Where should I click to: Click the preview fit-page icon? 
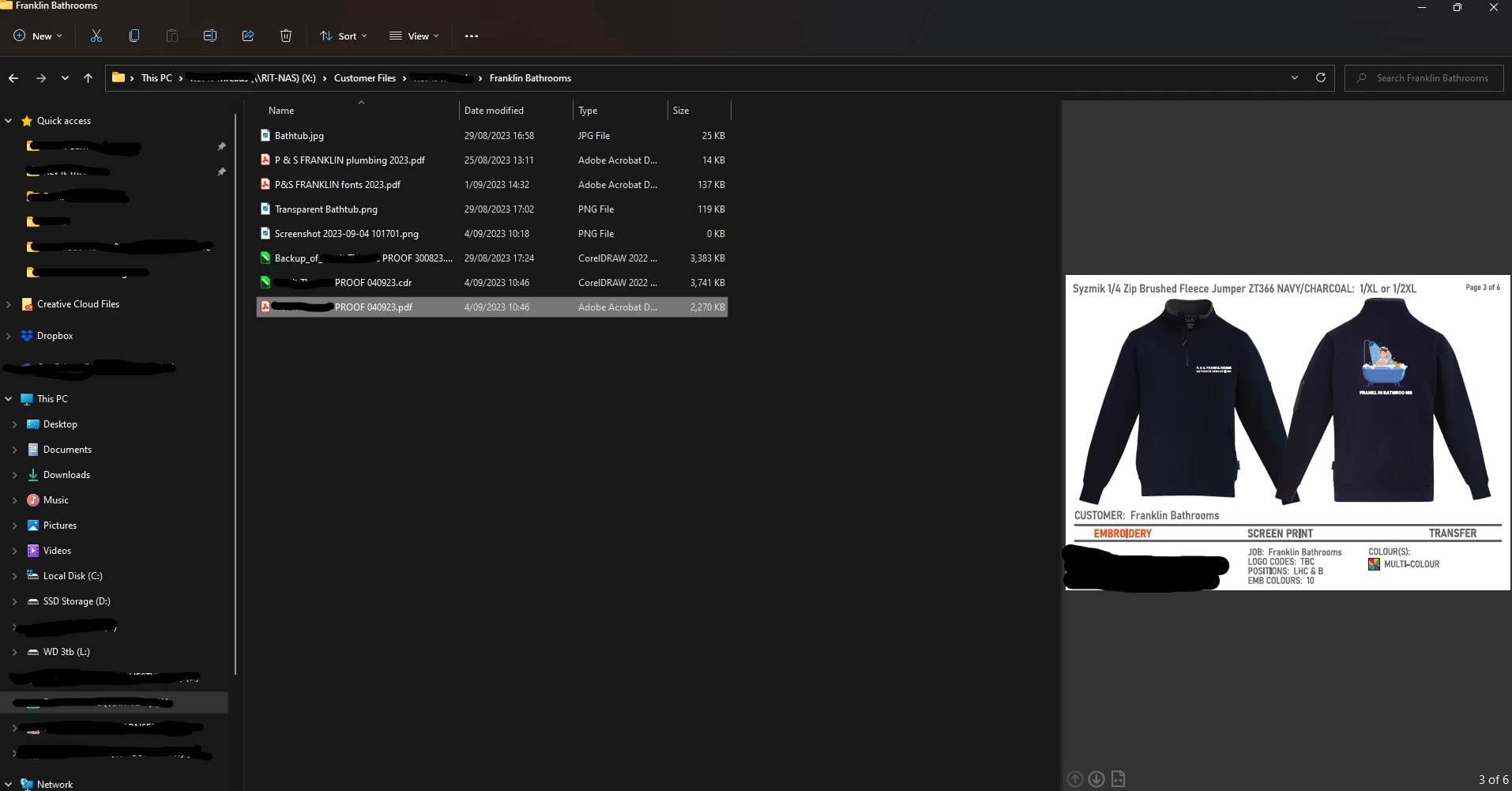click(1118, 779)
